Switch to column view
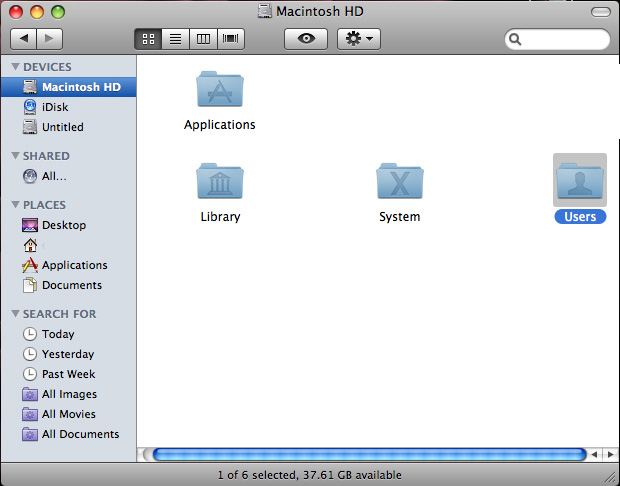 (203, 39)
